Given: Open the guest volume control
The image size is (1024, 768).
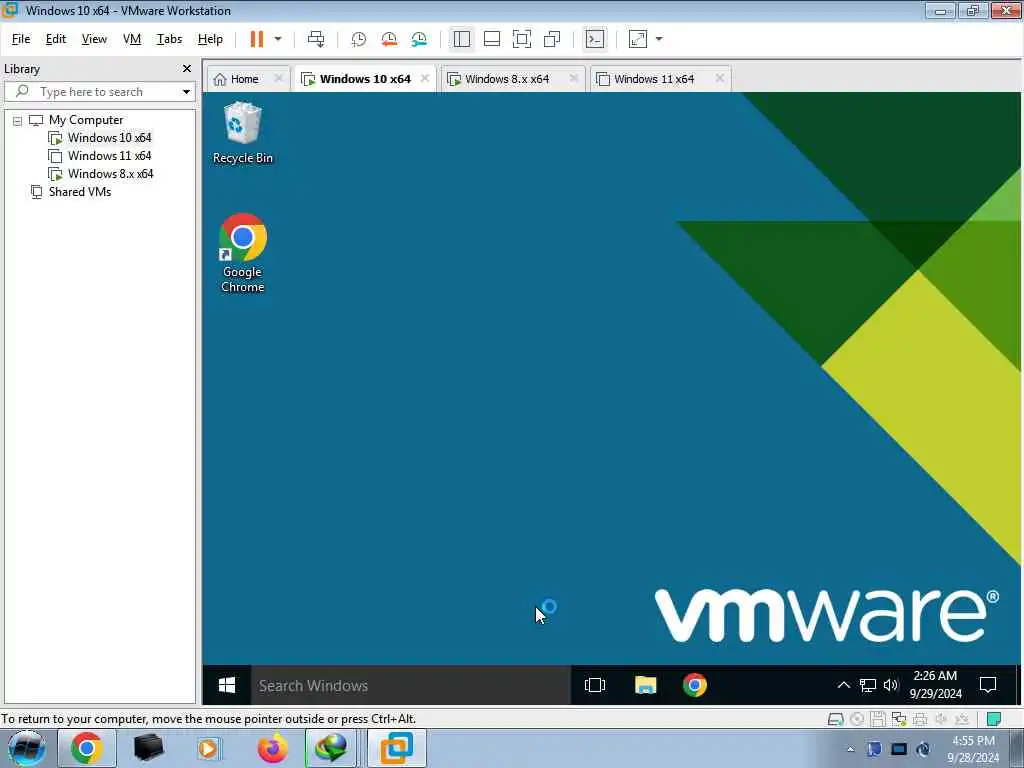Looking at the screenshot, I should (891, 685).
